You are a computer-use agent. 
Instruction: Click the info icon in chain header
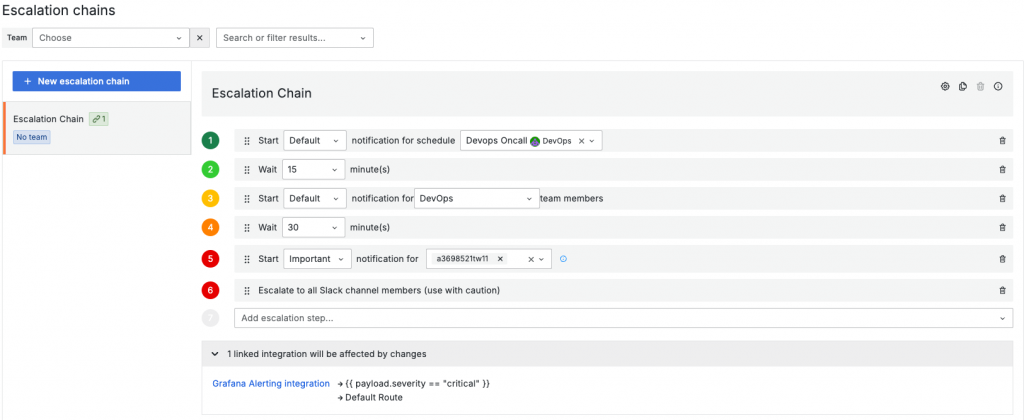click(x=998, y=86)
